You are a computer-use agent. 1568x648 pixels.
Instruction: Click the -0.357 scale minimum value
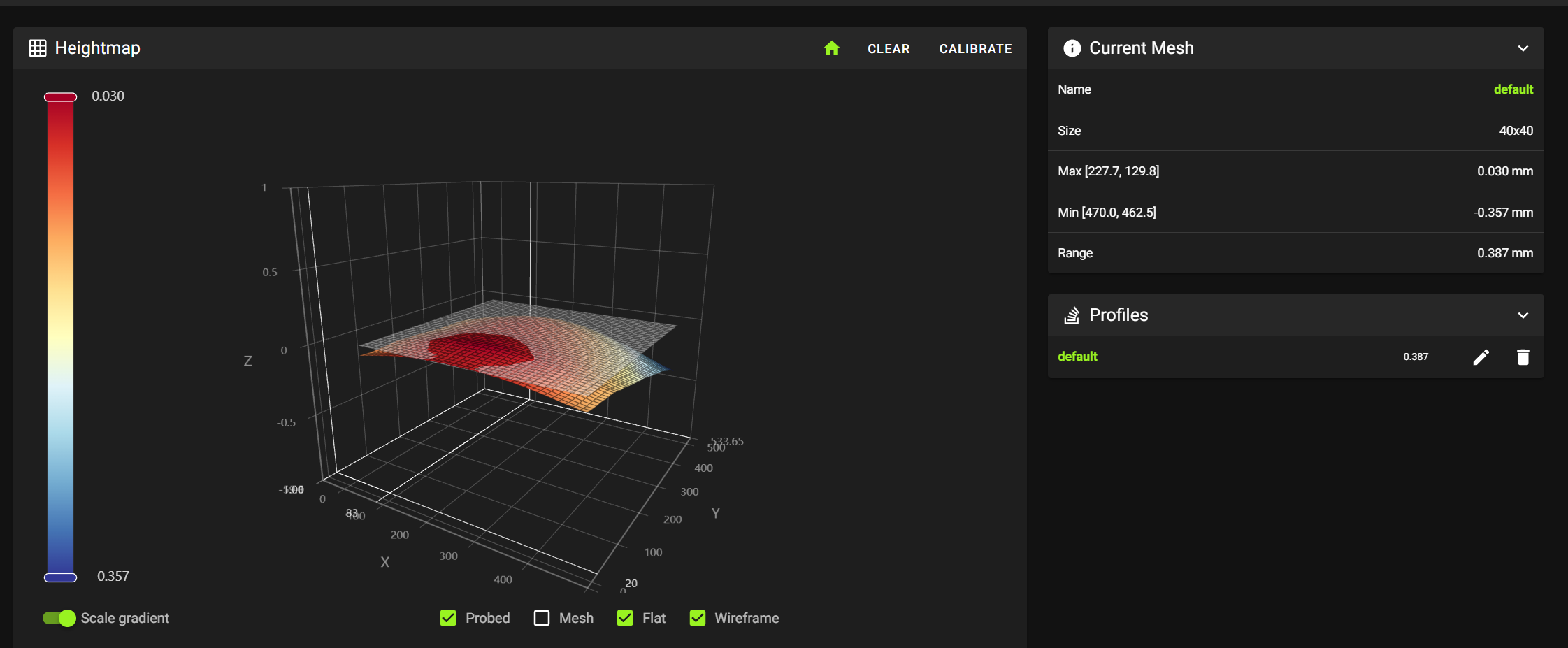110,576
